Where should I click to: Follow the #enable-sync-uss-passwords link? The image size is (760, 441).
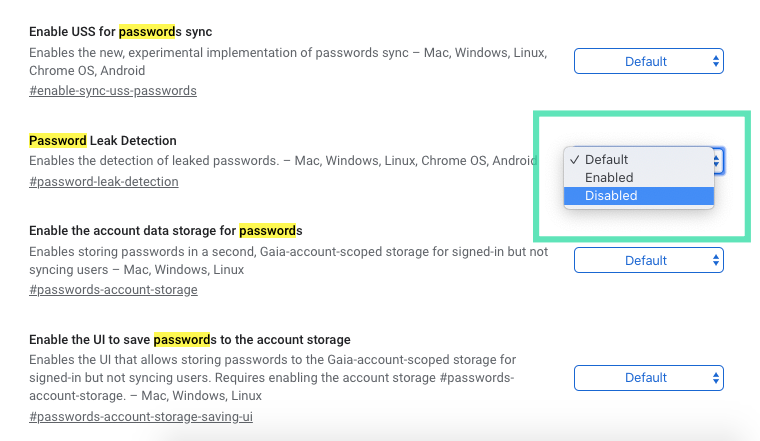click(113, 91)
